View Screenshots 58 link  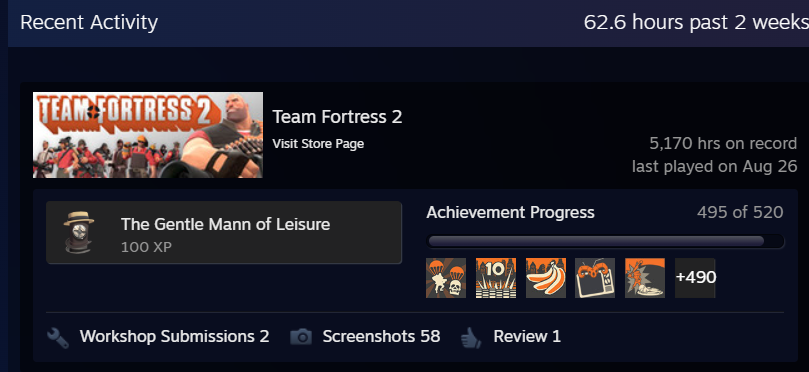[381, 336]
